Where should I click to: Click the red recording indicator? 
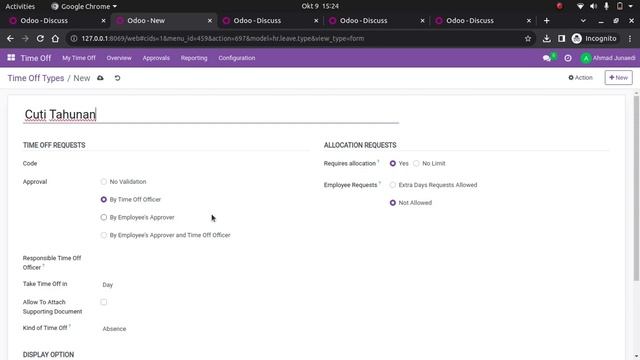[560, 6]
